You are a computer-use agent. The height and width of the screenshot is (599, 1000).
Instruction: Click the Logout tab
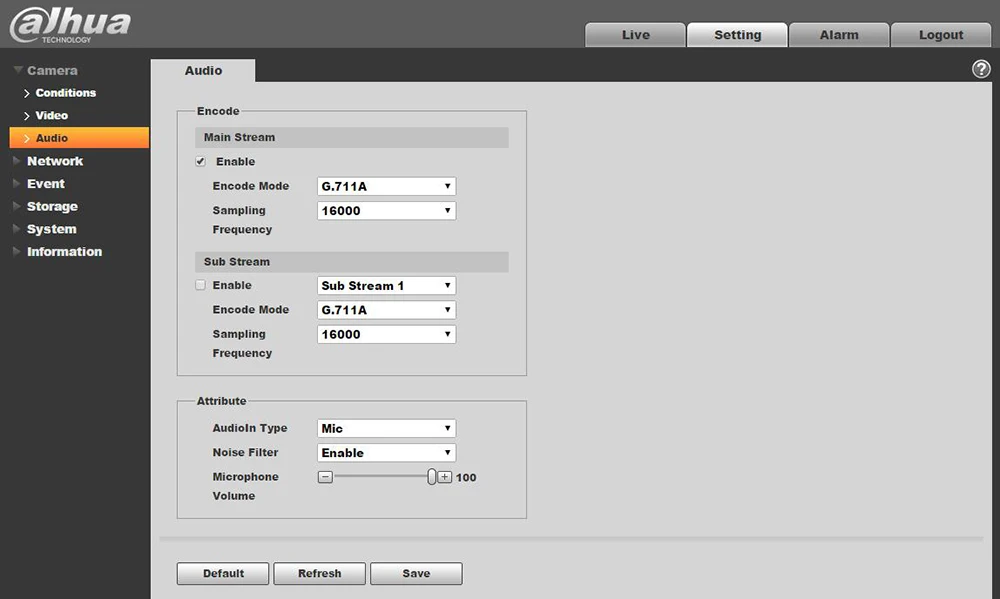coord(941,35)
